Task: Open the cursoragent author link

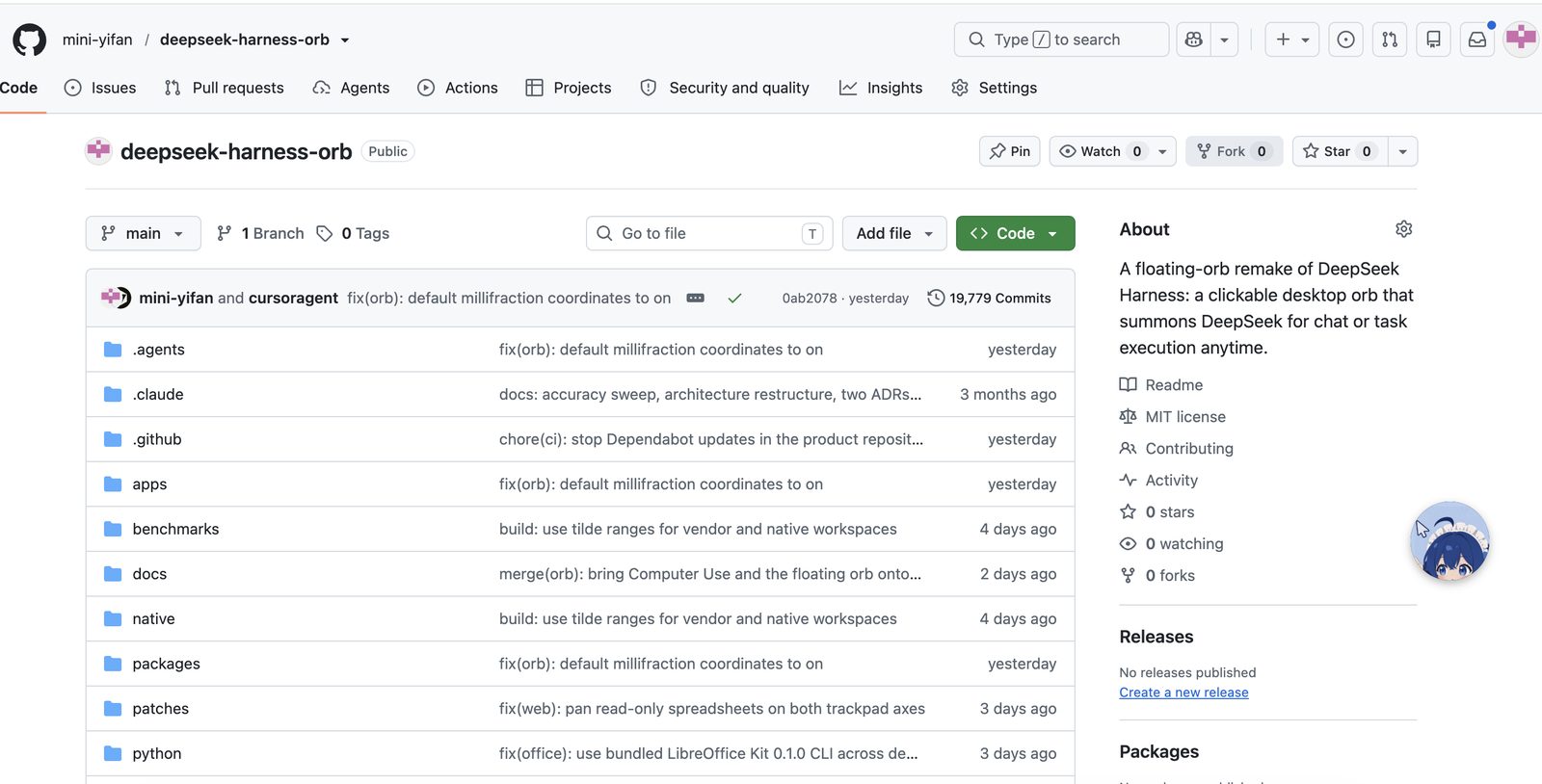Action: 293,299
